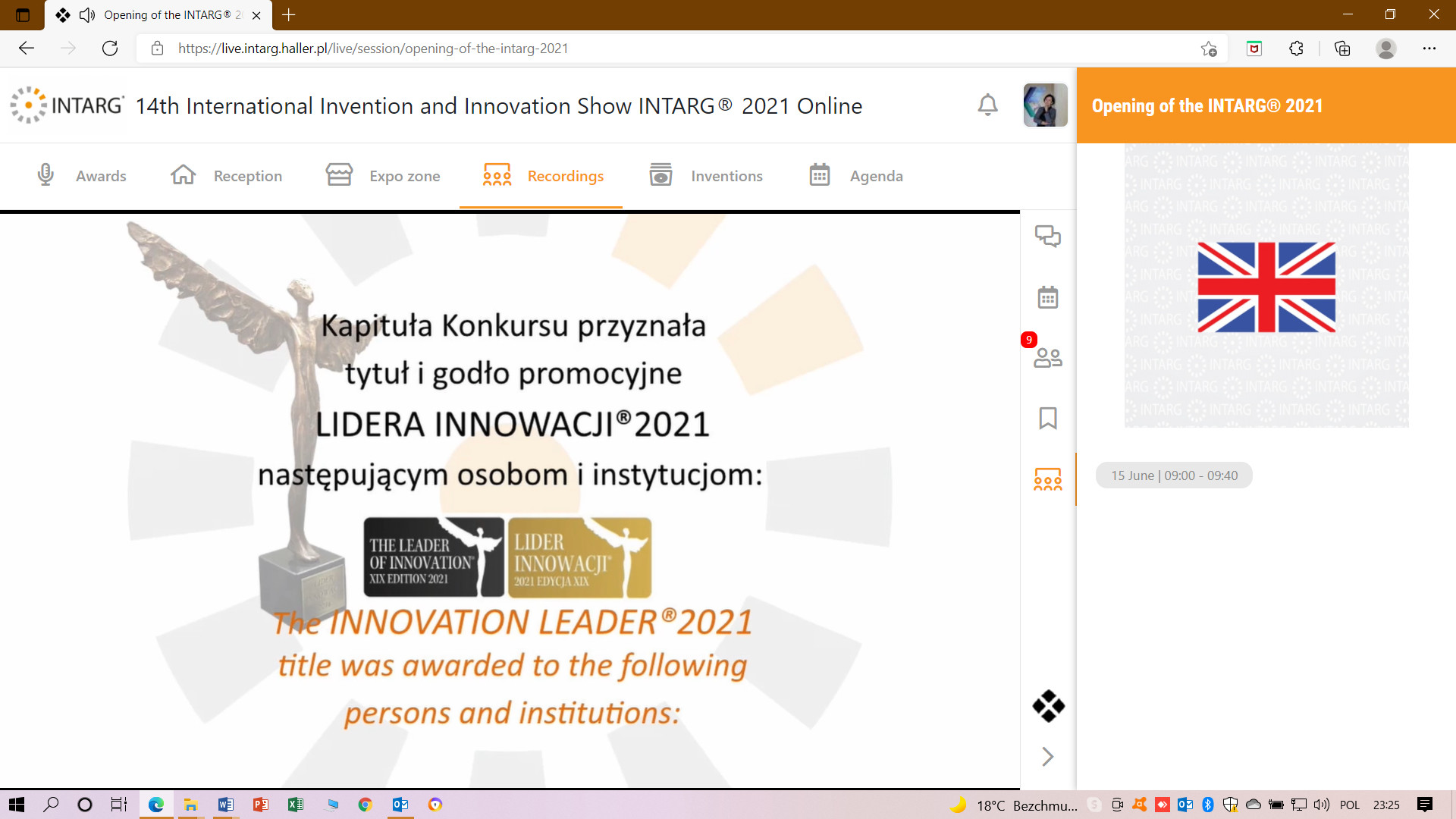Open Task View in taskbar
This screenshot has width=1456, height=819.
(119, 805)
